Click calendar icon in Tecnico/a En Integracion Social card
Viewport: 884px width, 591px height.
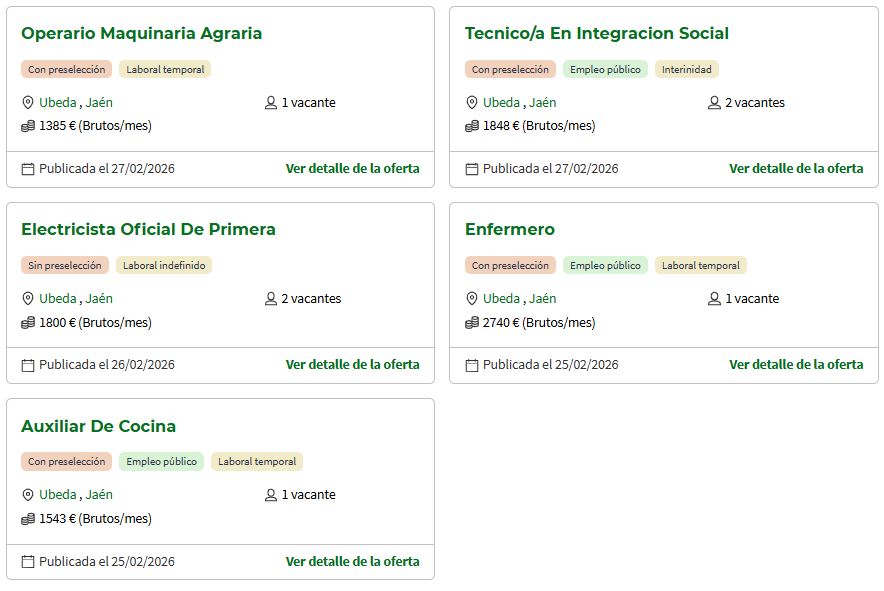coord(472,169)
